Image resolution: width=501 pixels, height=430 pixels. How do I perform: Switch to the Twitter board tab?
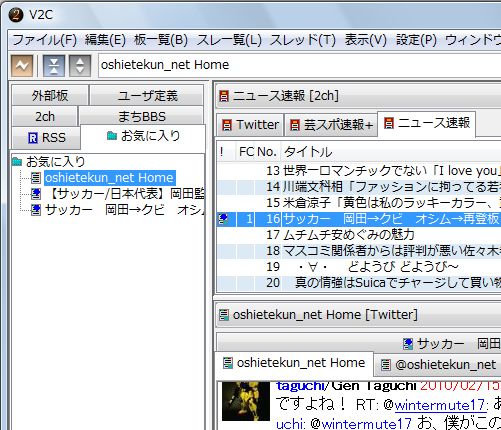[250, 125]
